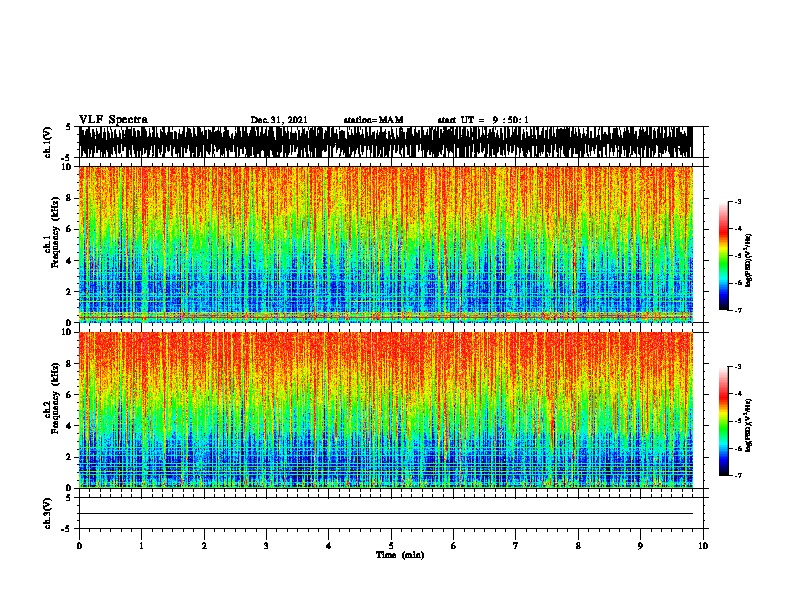Click the ch.2 colorbar log(PSD) label
Screen dimensions: 792x612
pos(749,425)
